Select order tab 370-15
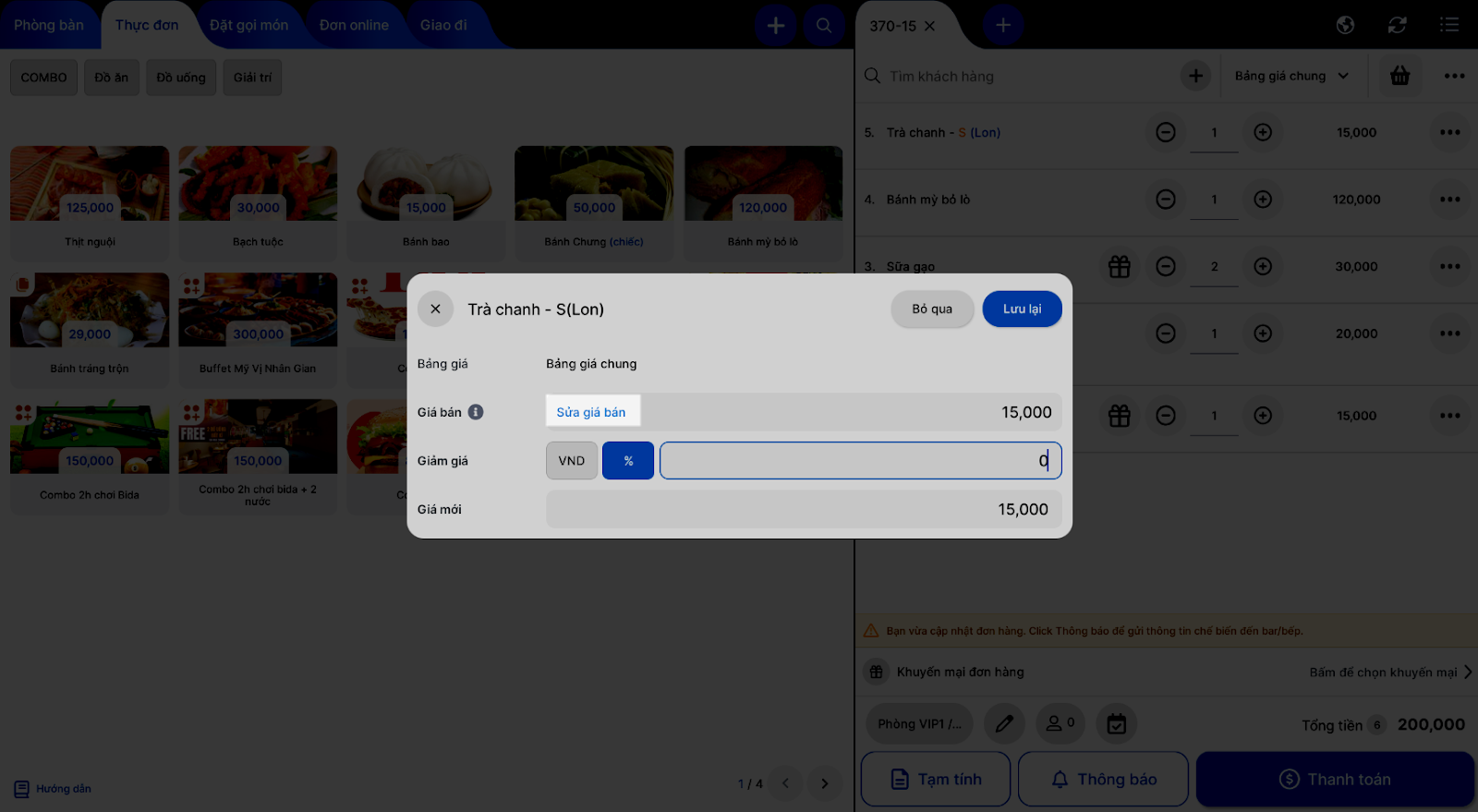This screenshot has width=1478, height=812. tap(892, 26)
